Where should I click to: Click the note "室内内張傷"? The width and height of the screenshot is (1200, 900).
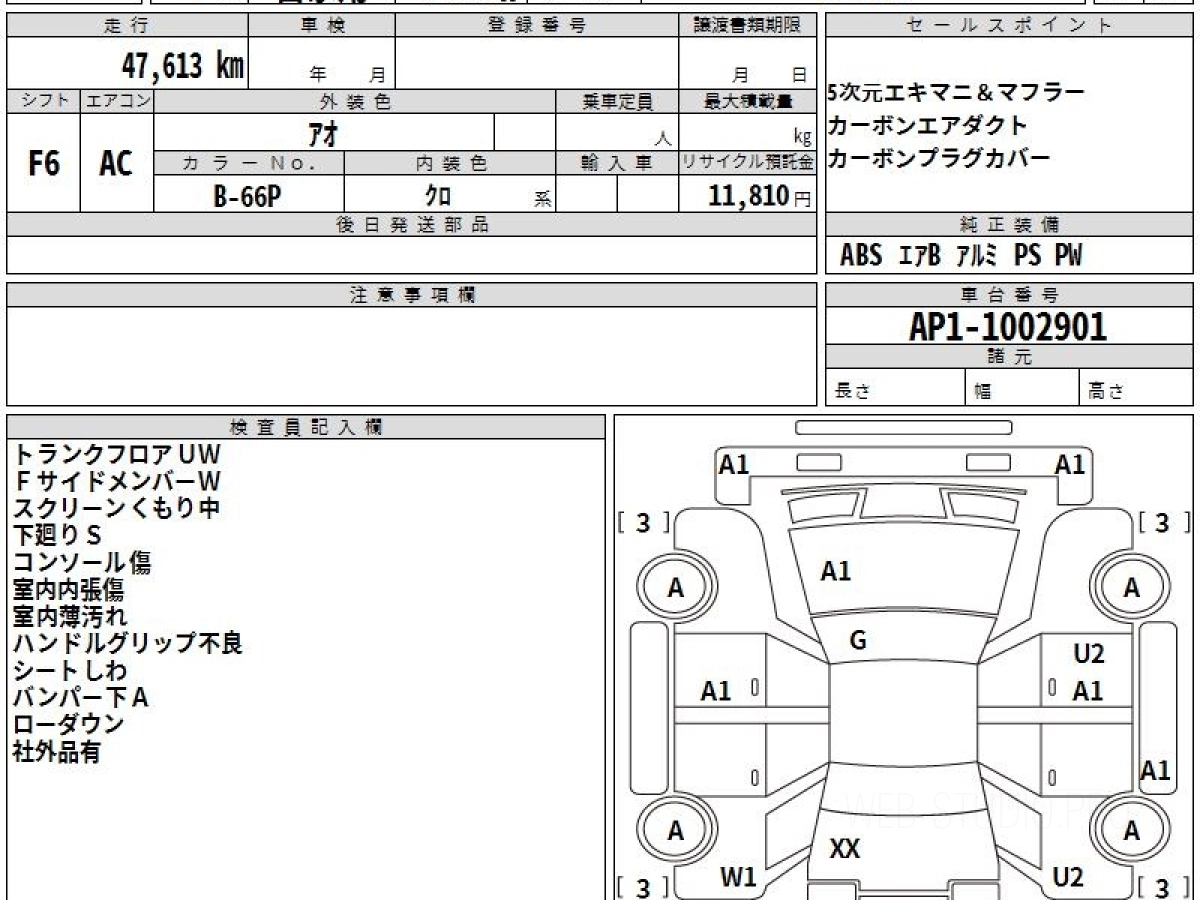68,589
